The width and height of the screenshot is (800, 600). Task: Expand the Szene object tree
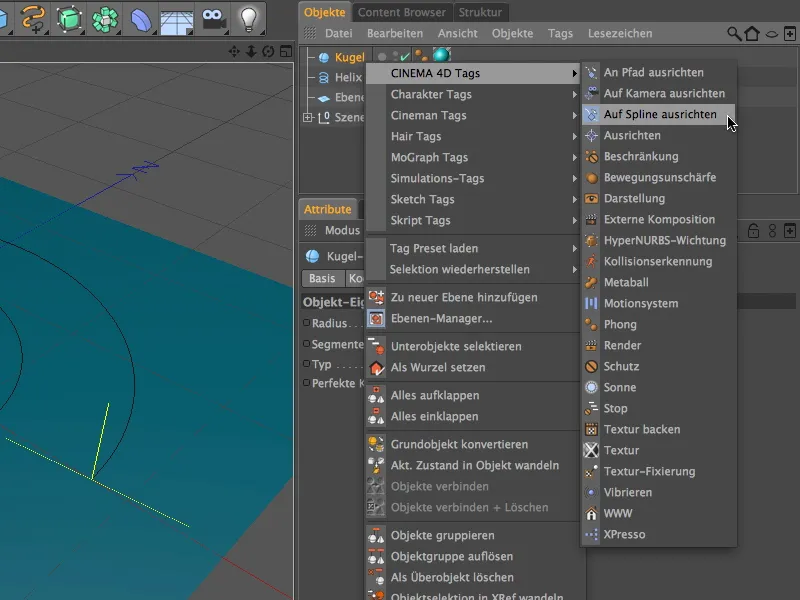(x=307, y=117)
